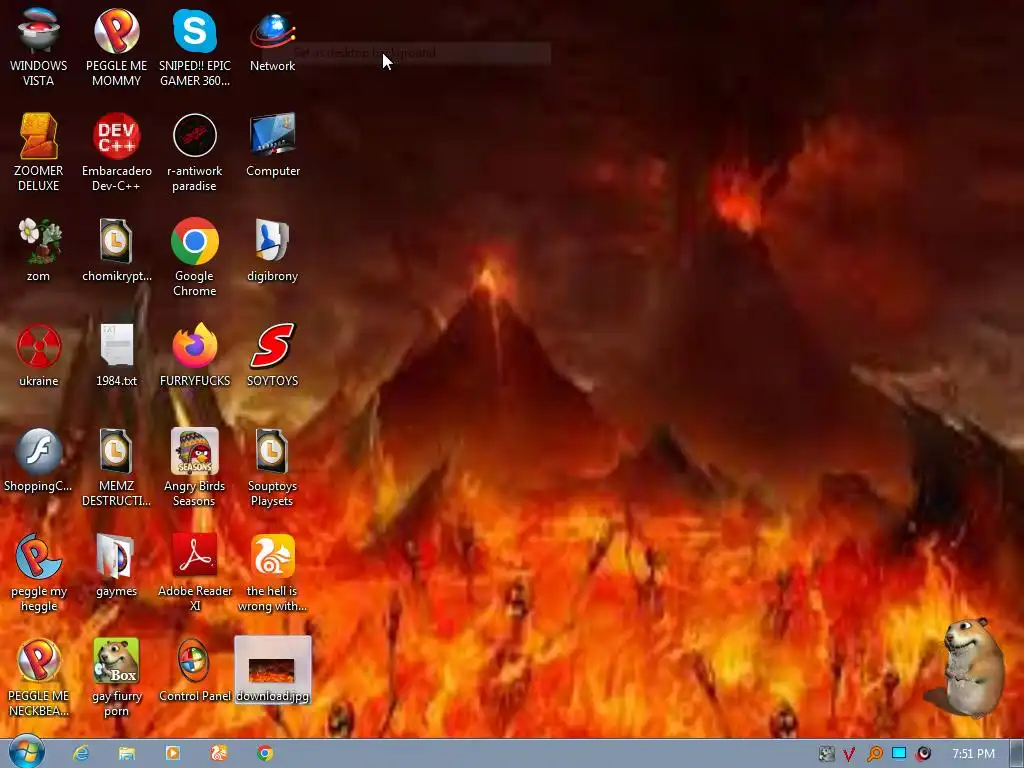Select the digibrony desktop icon
The width and height of the screenshot is (1024, 768).
[x=272, y=250]
